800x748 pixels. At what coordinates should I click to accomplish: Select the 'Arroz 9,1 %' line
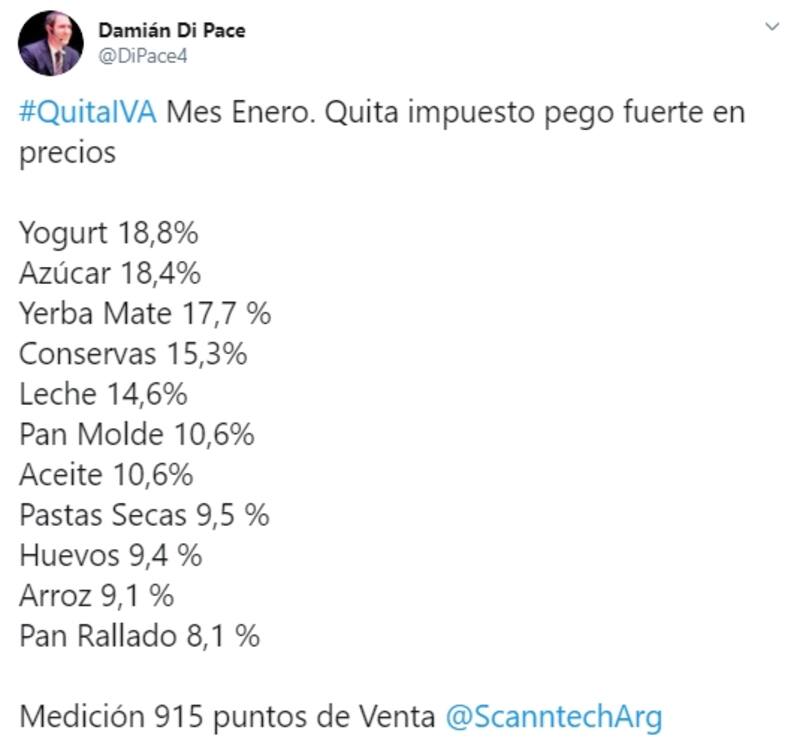[x=97, y=596]
